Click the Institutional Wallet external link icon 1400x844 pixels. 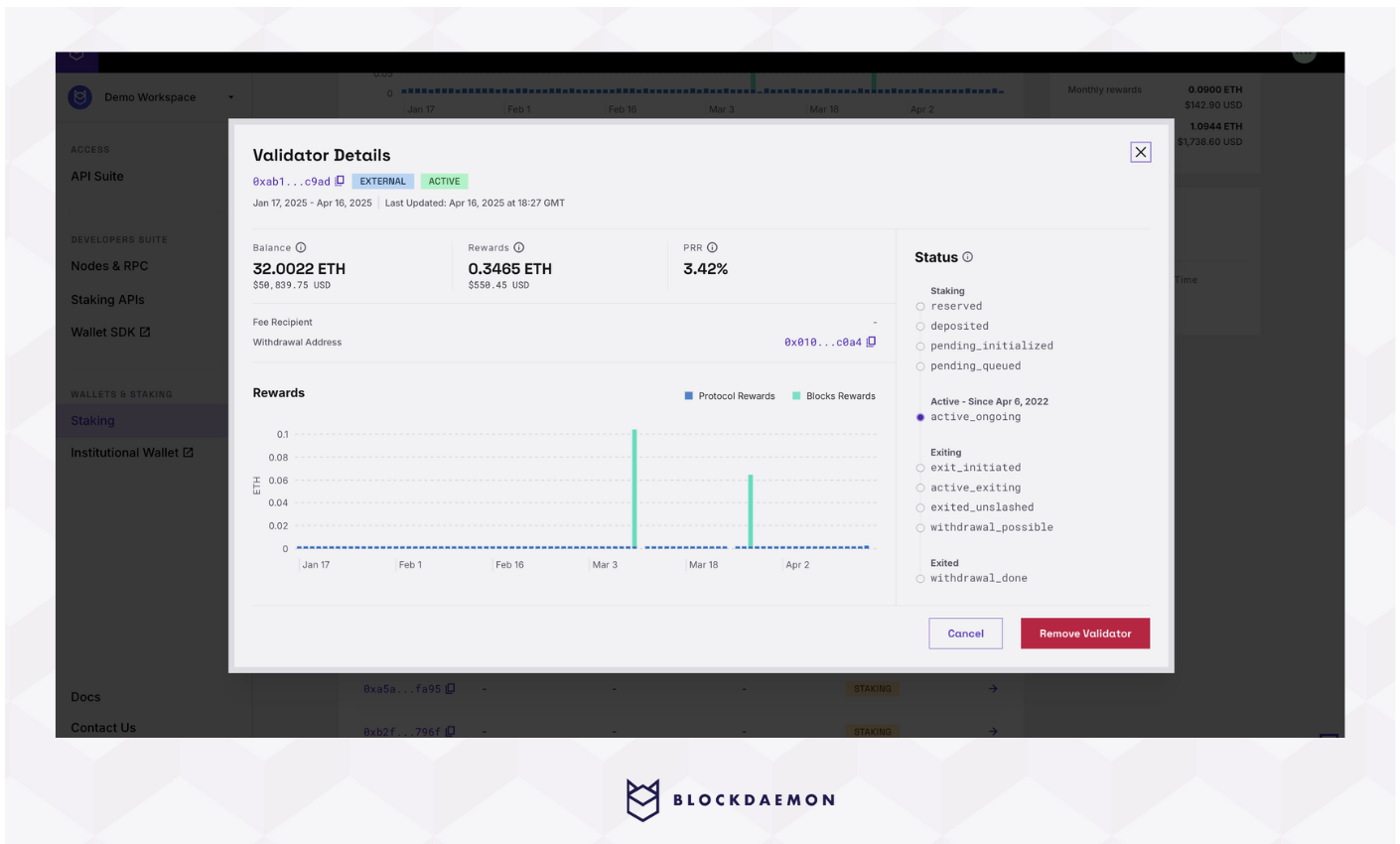click(188, 452)
